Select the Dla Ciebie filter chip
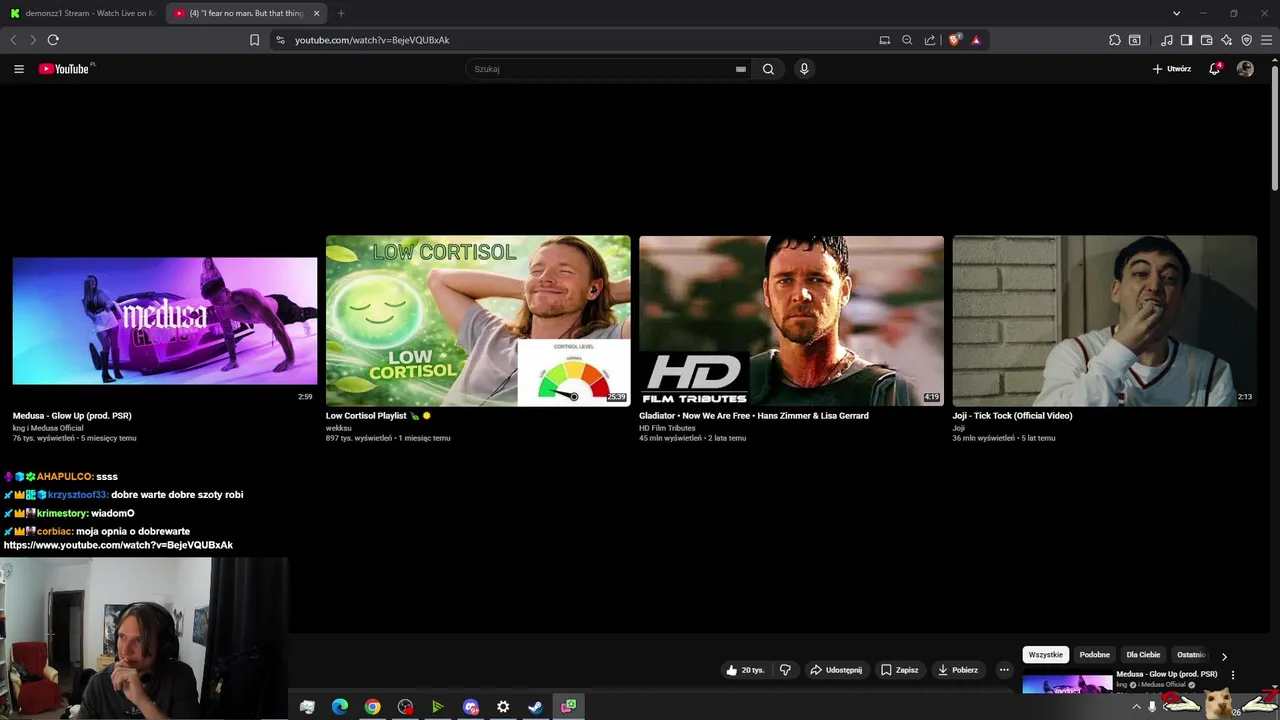 1143,655
